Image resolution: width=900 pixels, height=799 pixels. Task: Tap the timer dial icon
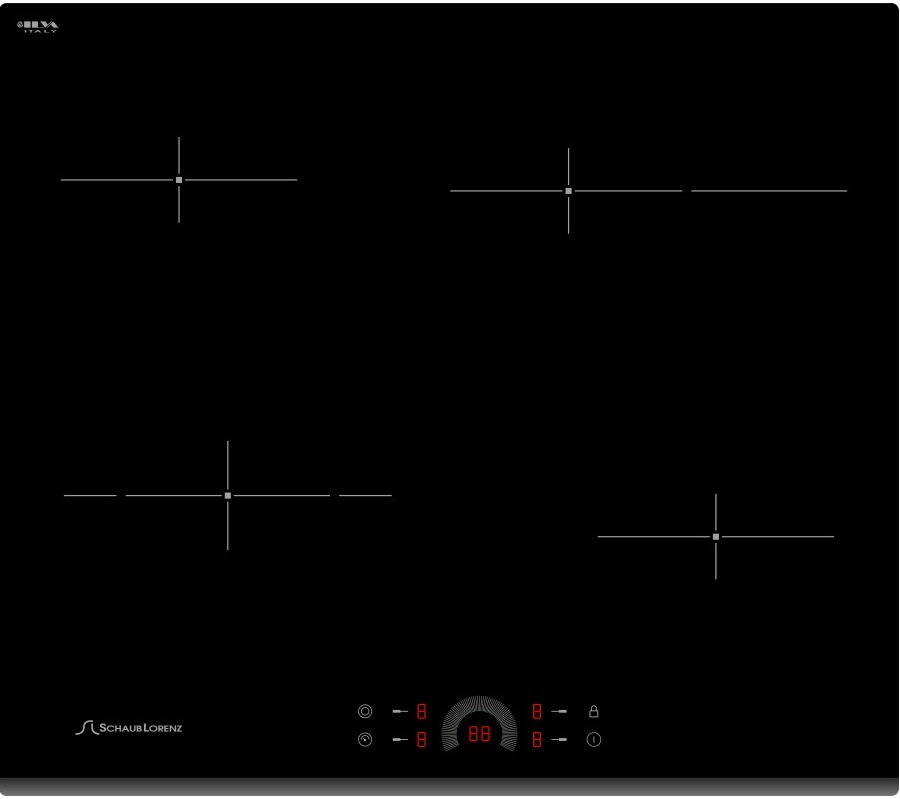[x=365, y=740]
